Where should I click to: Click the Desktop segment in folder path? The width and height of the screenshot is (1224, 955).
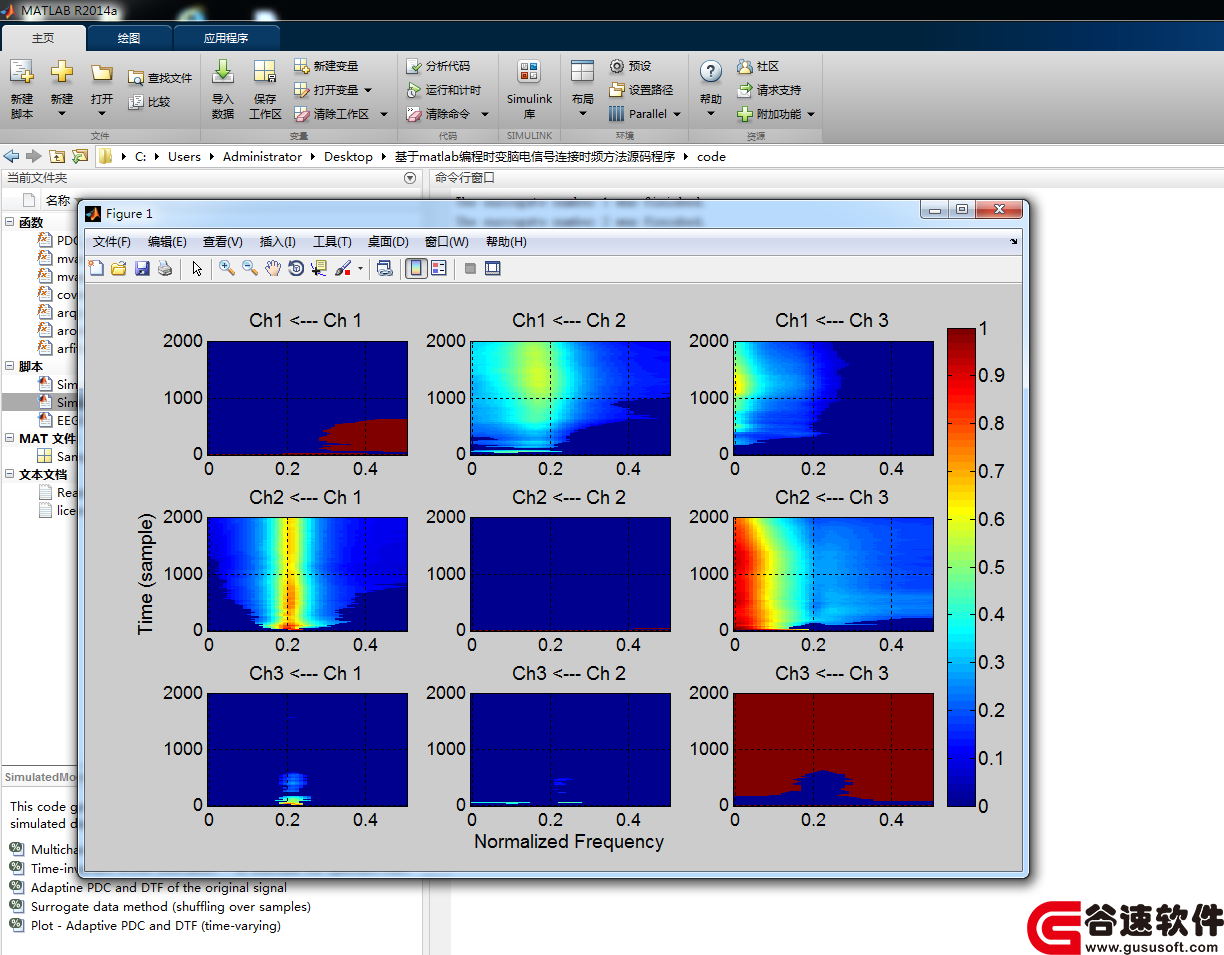[348, 156]
